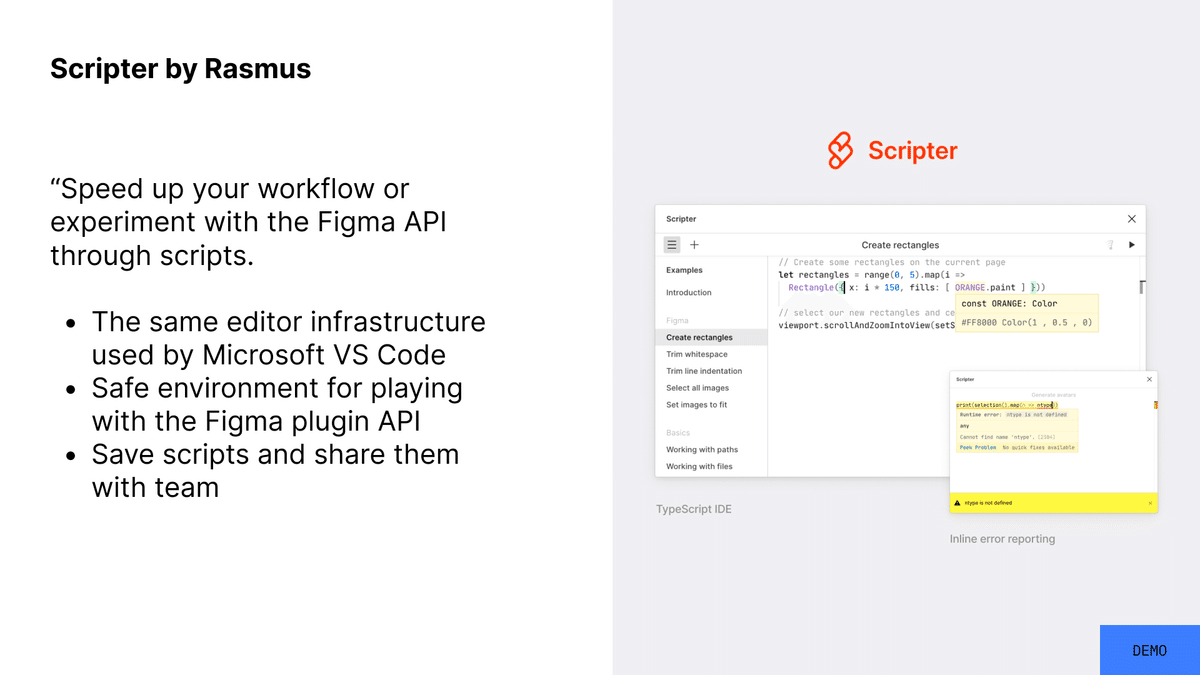Expand the Figma section header
The height and width of the screenshot is (675, 1200).
click(x=677, y=319)
